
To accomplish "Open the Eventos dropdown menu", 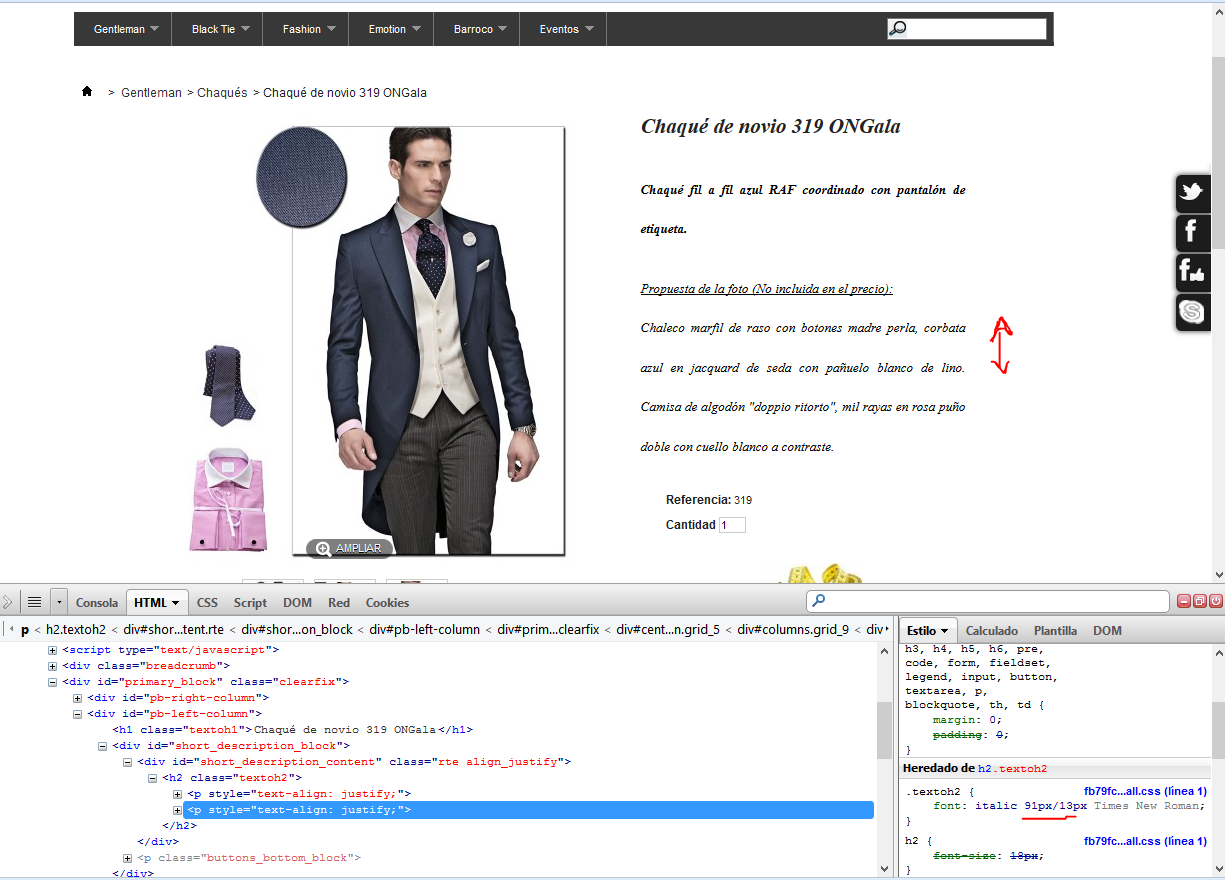I will [x=567, y=29].
